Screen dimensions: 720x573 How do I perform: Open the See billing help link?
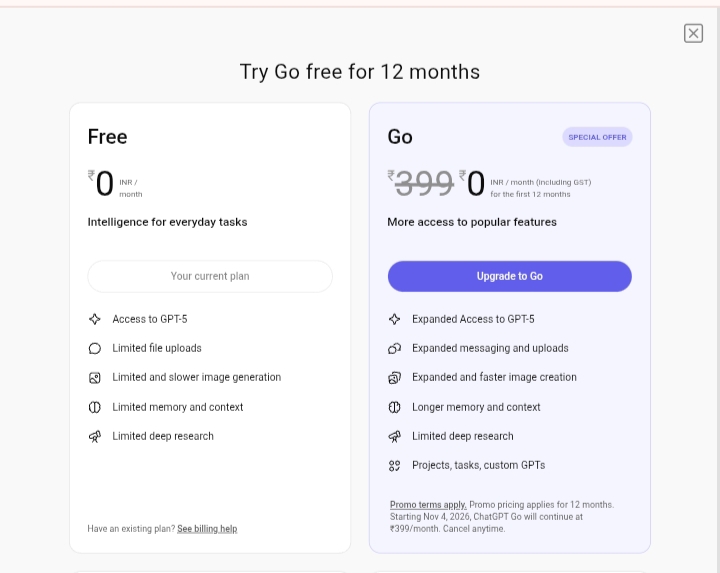tap(207, 529)
